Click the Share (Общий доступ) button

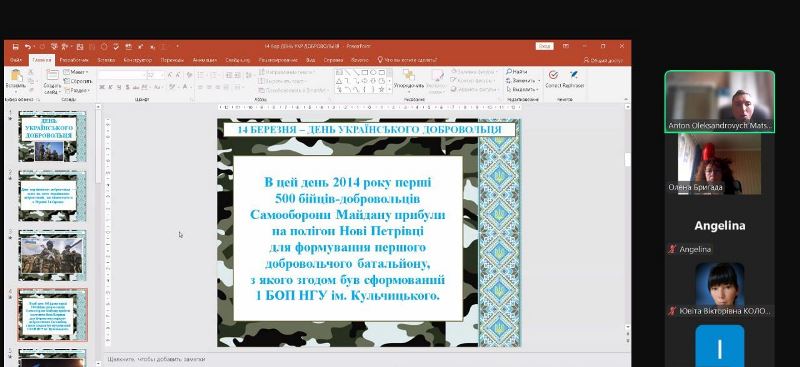(x=603, y=60)
